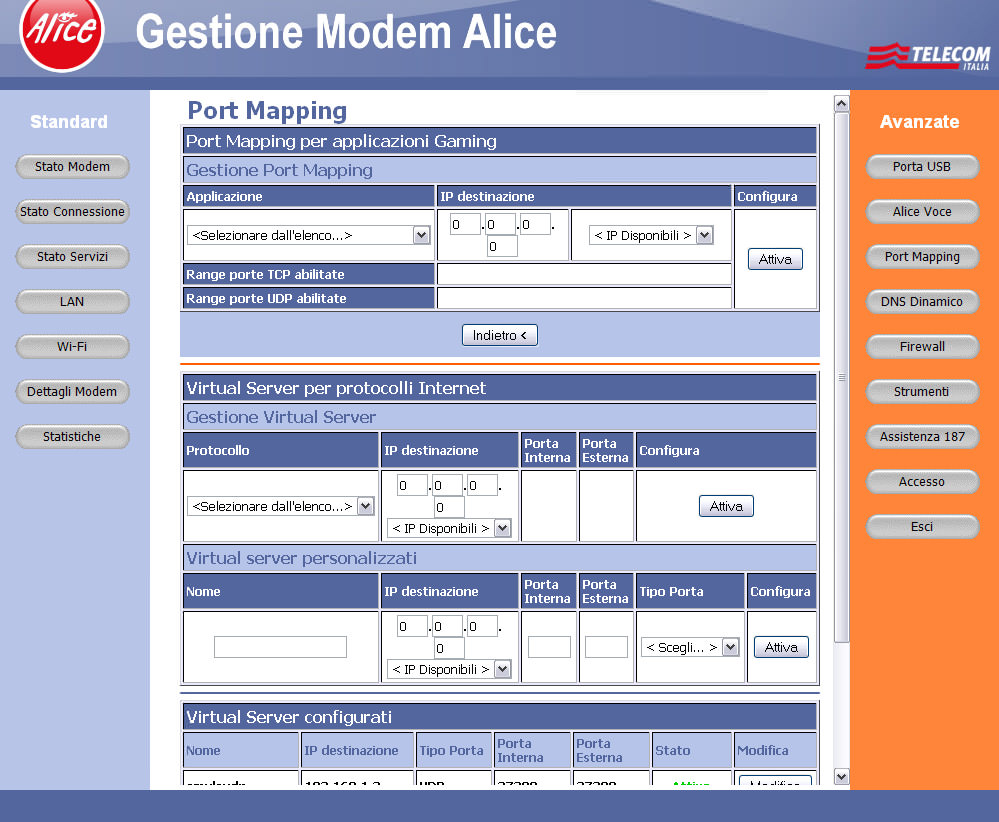Expand IP Disponibili dropdown in Gaming section
Viewport: 999px width, 822px height.
click(651, 235)
